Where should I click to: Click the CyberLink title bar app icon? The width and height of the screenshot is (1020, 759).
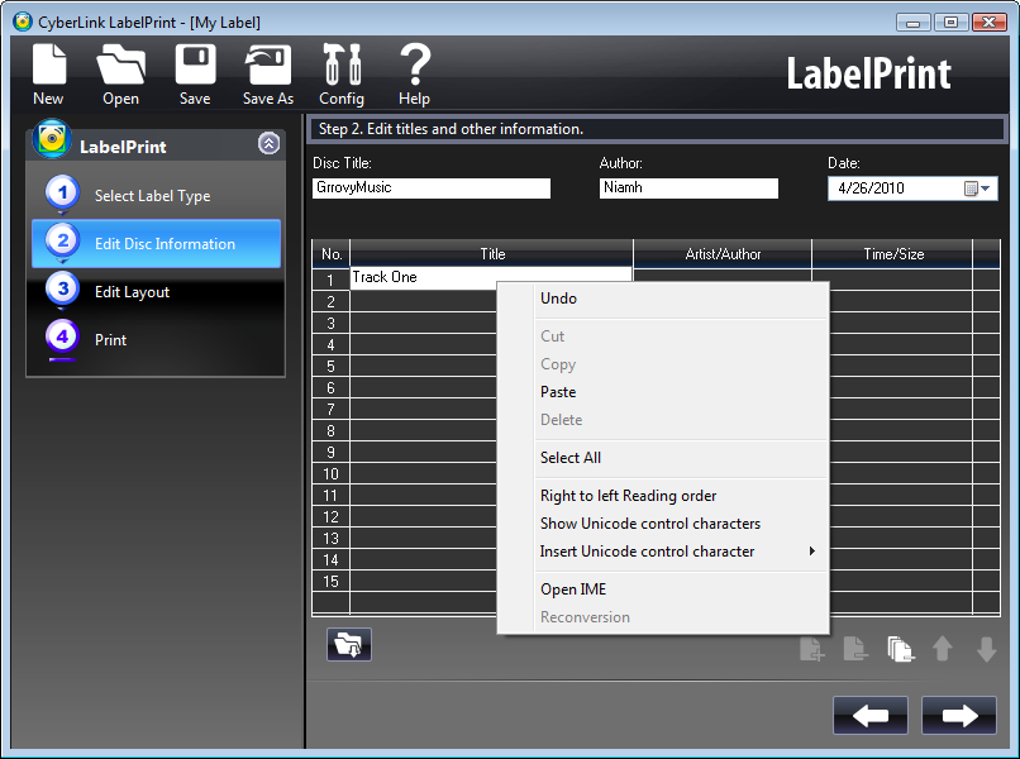pyautogui.click(x=23, y=21)
